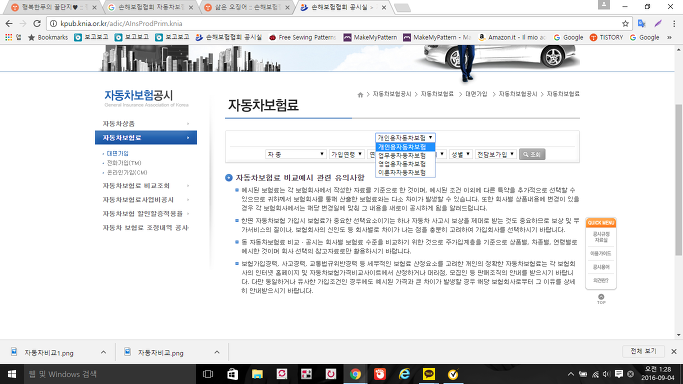
Task: Open the Bookmarks folder in bookmarks bar
Action: click(48, 37)
